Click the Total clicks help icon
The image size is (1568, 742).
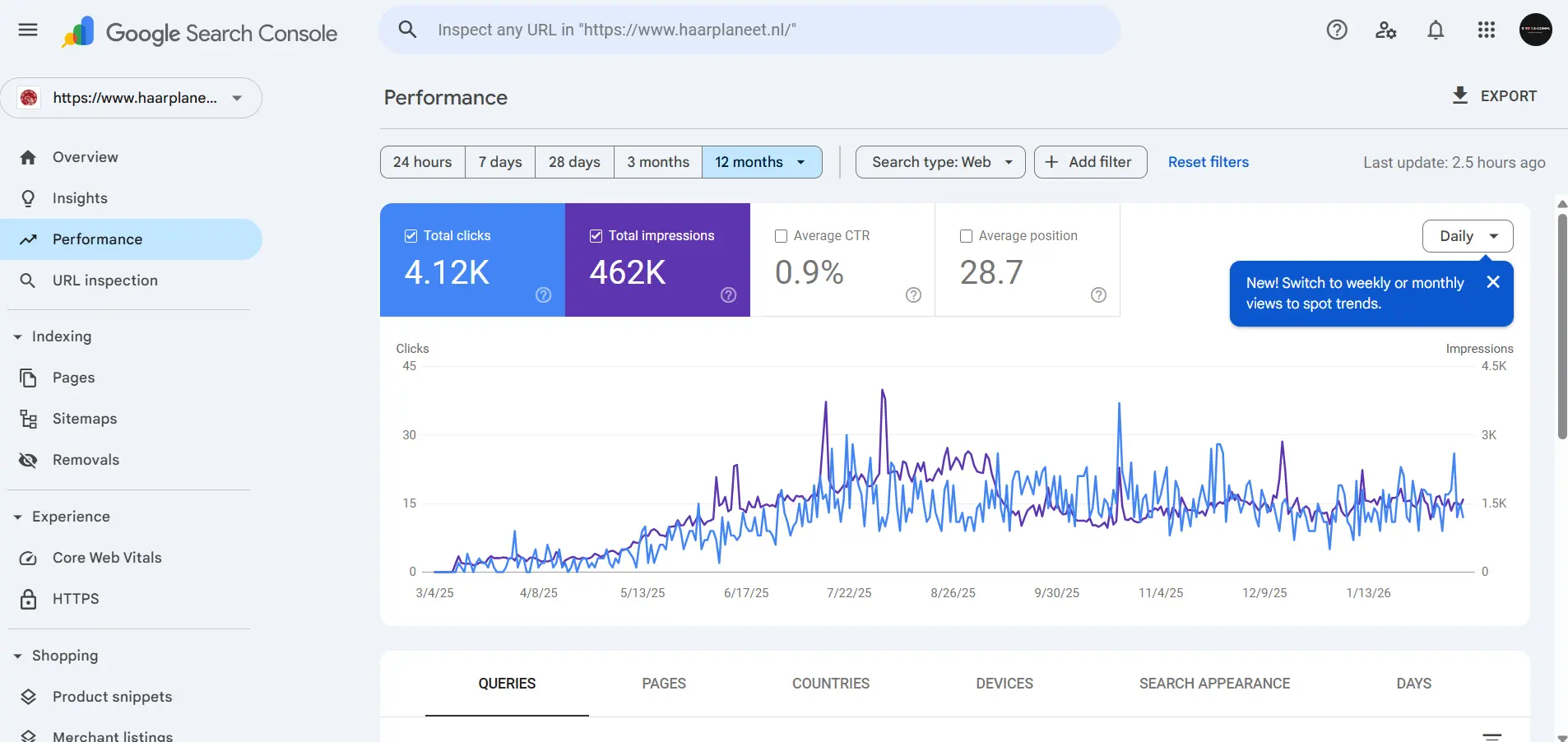coord(543,295)
